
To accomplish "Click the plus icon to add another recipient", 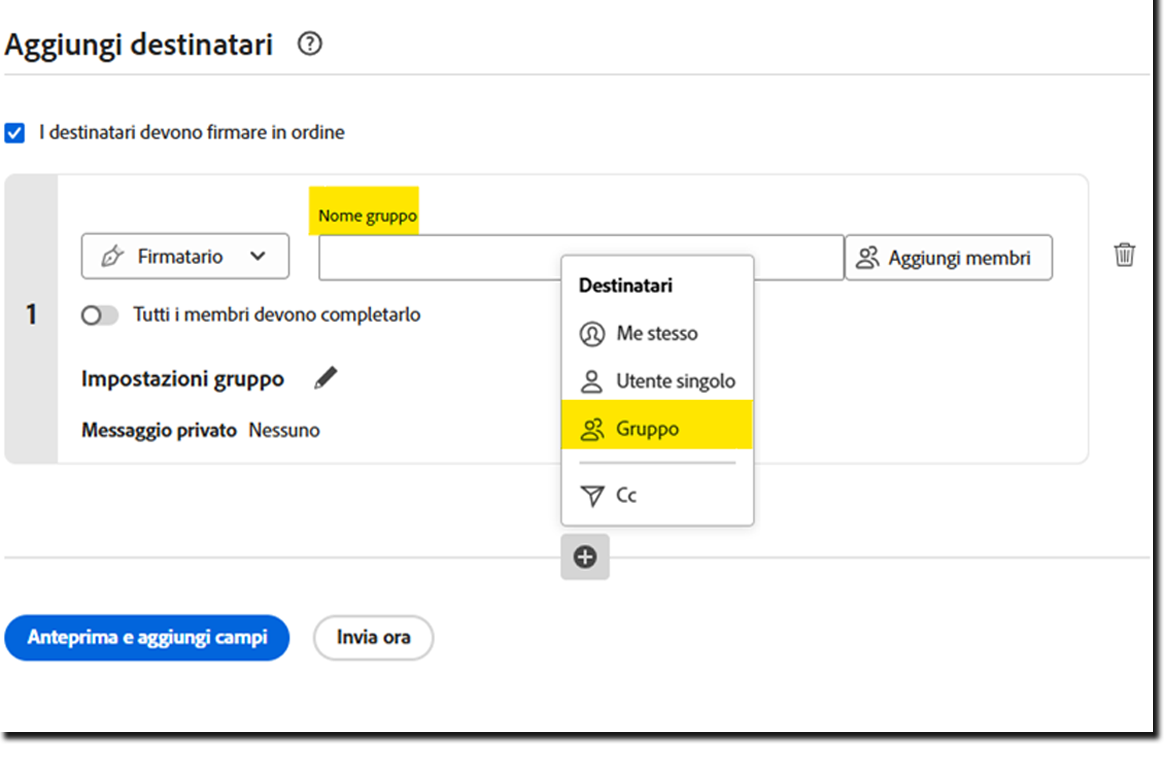I will pyautogui.click(x=585, y=557).
